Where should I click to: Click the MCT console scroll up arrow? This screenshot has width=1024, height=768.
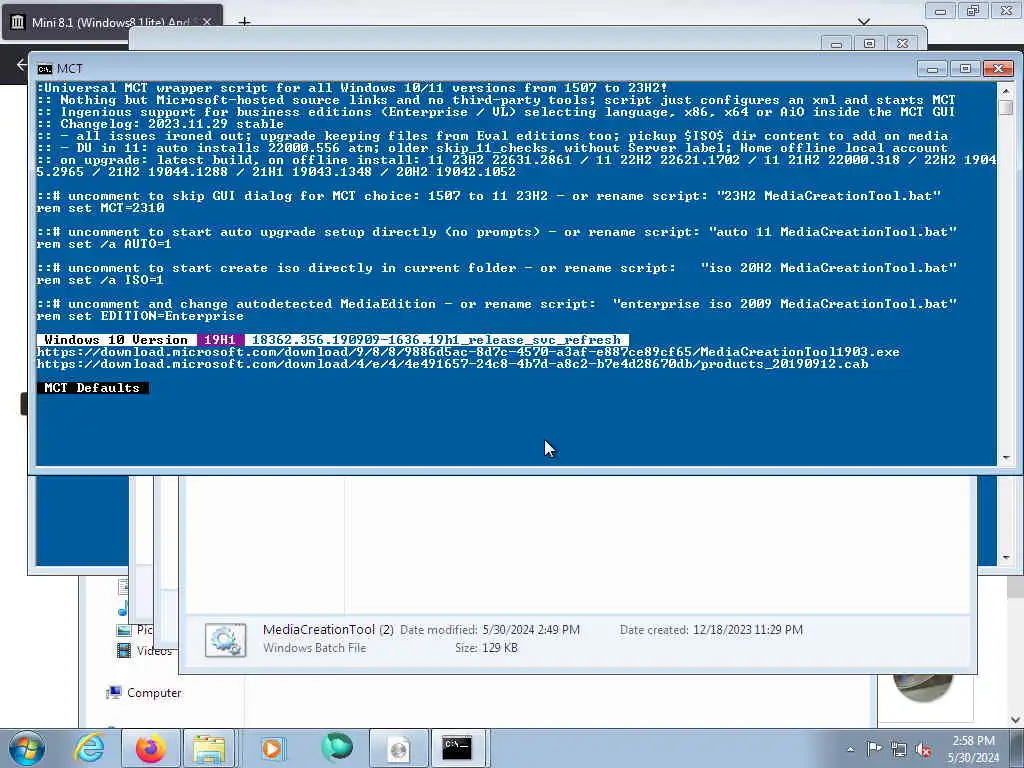tap(1006, 89)
